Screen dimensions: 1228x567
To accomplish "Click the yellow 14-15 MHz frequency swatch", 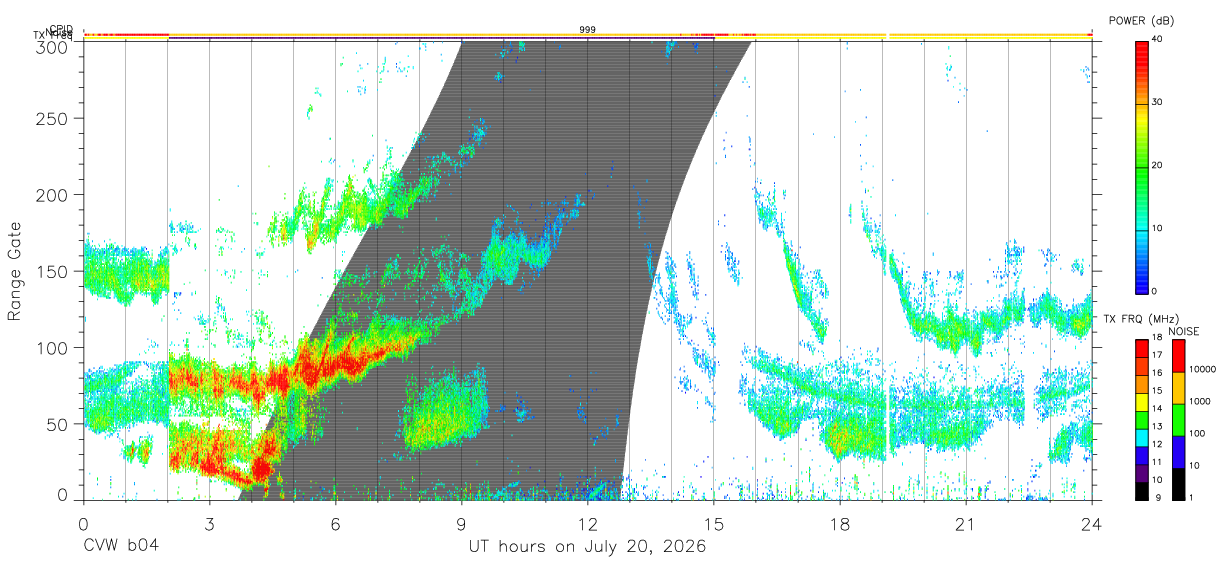I will coord(1140,401).
